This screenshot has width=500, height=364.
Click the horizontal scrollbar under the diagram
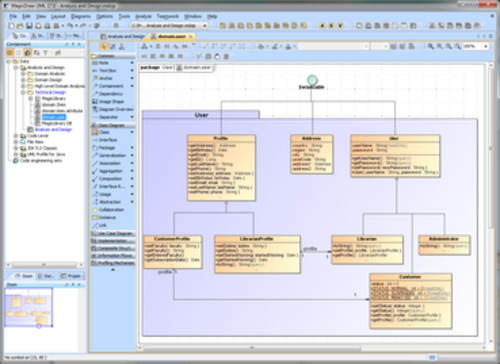pos(253,348)
